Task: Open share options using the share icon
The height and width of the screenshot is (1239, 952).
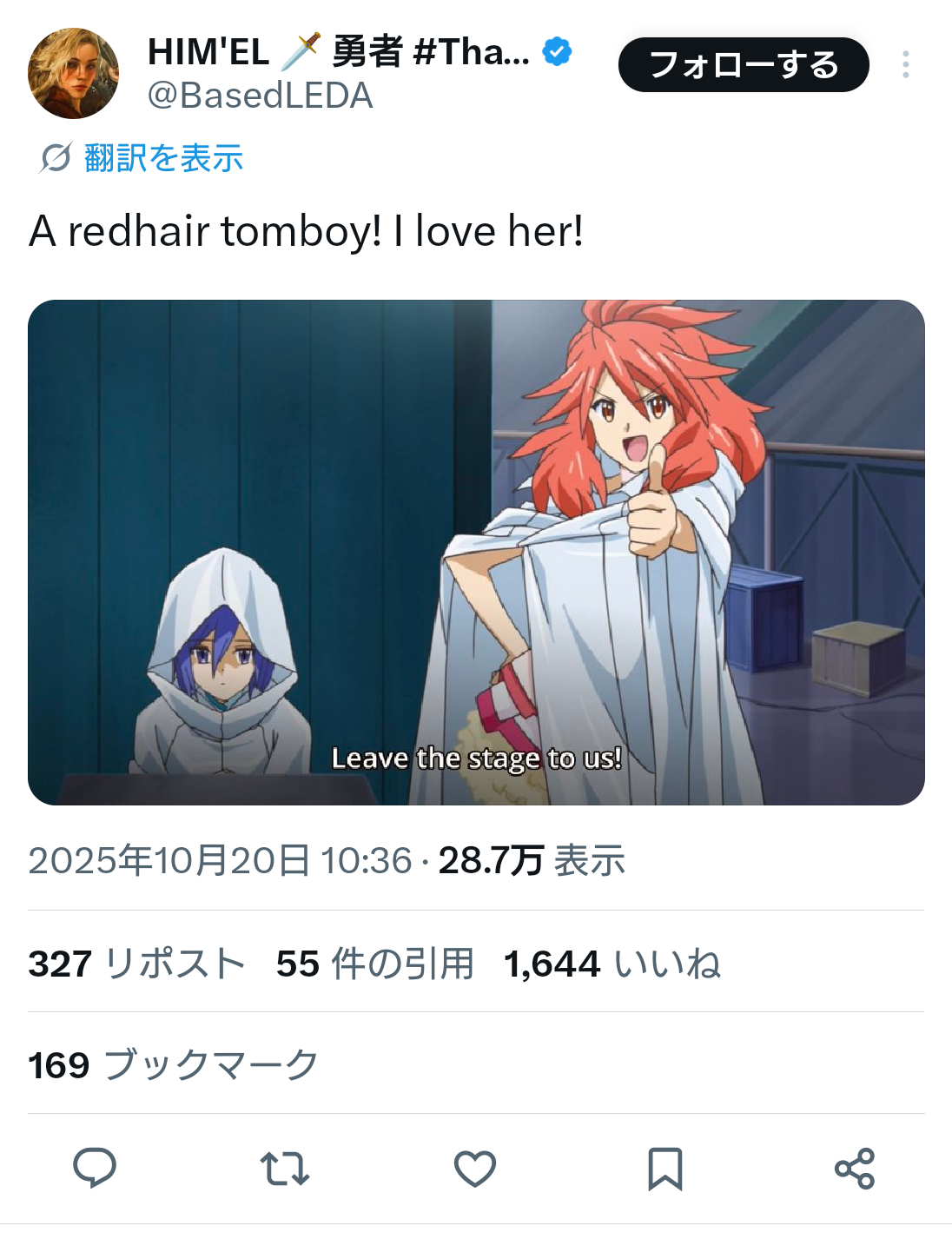Action: click(855, 1169)
